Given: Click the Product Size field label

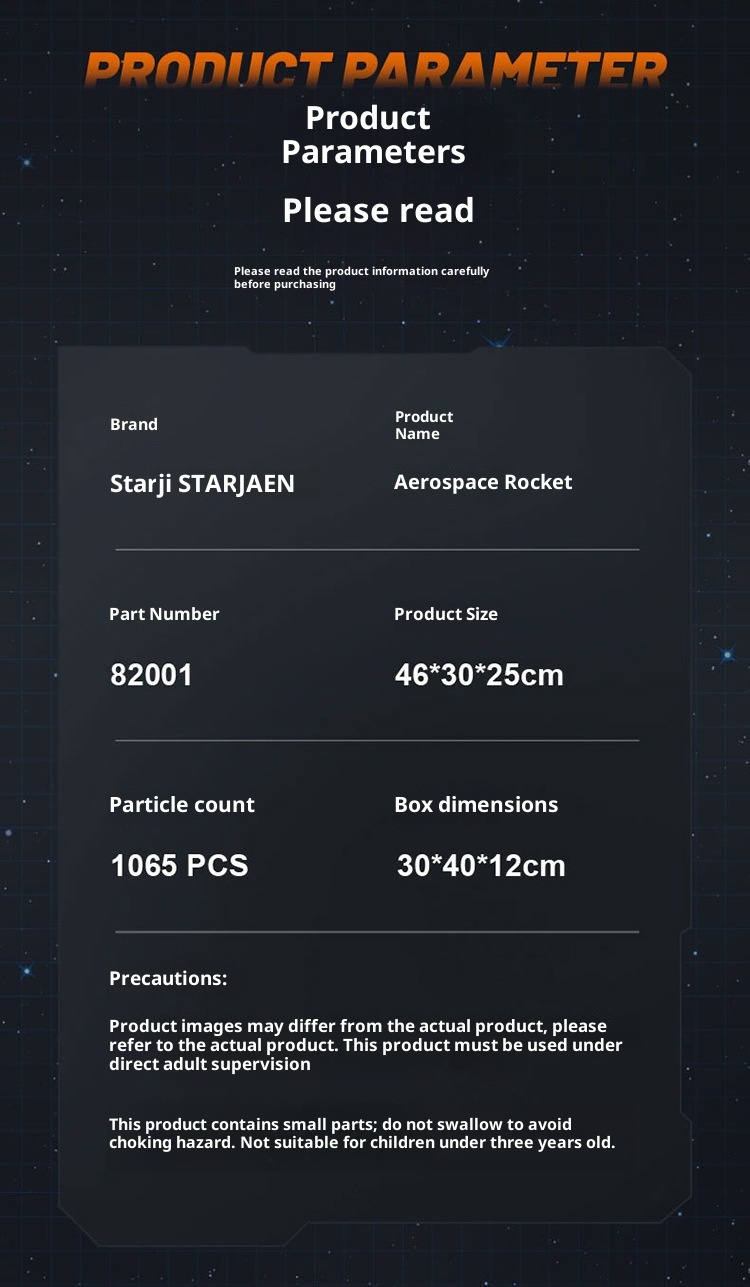Looking at the screenshot, I should point(445,614).
